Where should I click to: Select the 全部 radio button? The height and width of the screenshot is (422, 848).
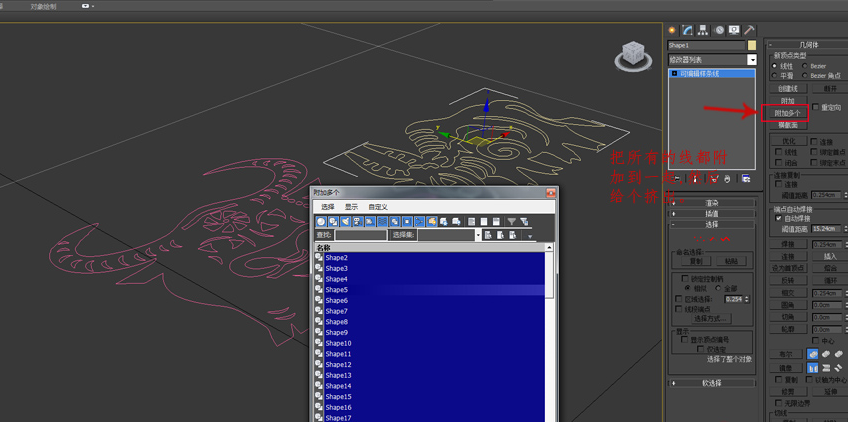pos(718,288)
